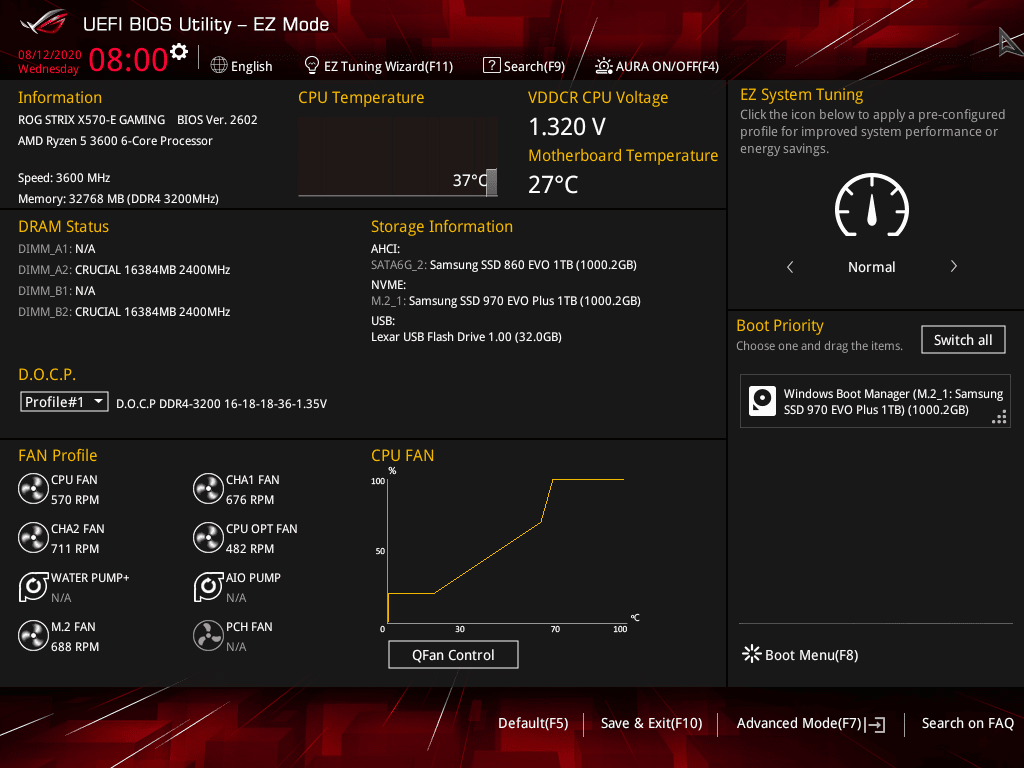Open the D.O.C.P. Profile#1 dropdown
The image size is (1024, 768).
64,402
